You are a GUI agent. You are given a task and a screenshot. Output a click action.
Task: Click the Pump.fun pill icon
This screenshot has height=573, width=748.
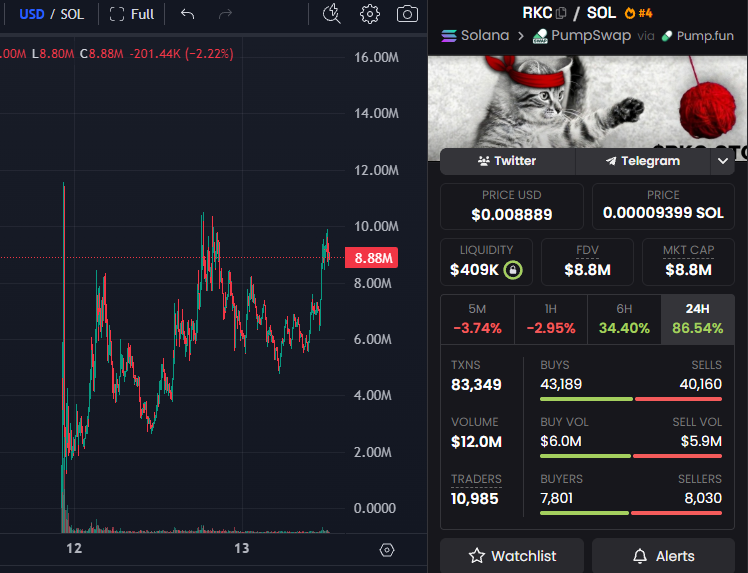pos(667,36)
